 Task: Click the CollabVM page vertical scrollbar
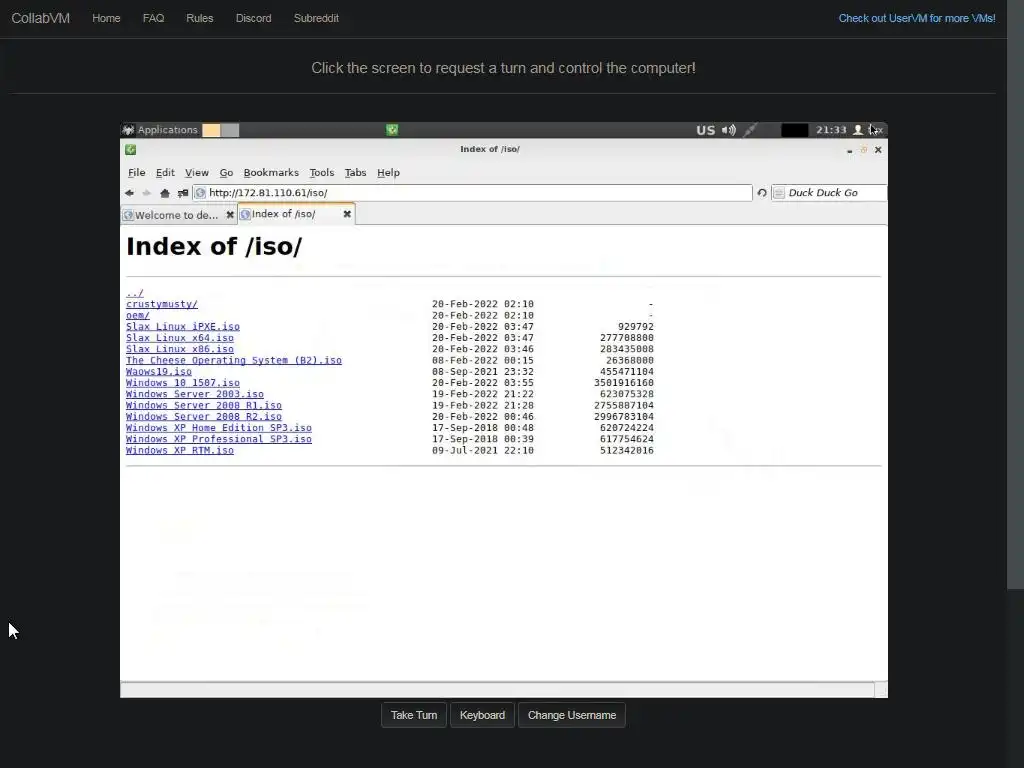click(x=1016, y=294)
